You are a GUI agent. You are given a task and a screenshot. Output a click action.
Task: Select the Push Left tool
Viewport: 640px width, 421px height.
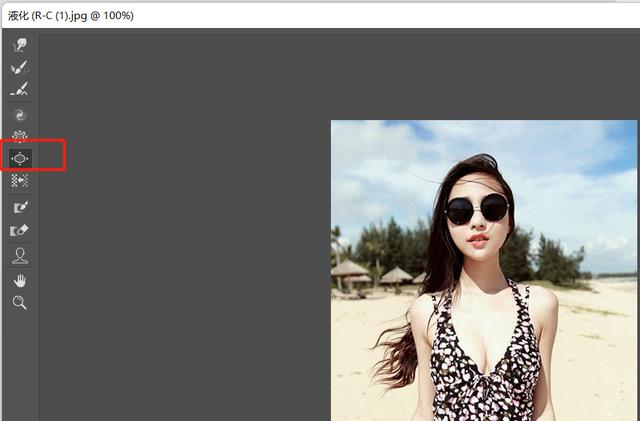click(20, 180)
